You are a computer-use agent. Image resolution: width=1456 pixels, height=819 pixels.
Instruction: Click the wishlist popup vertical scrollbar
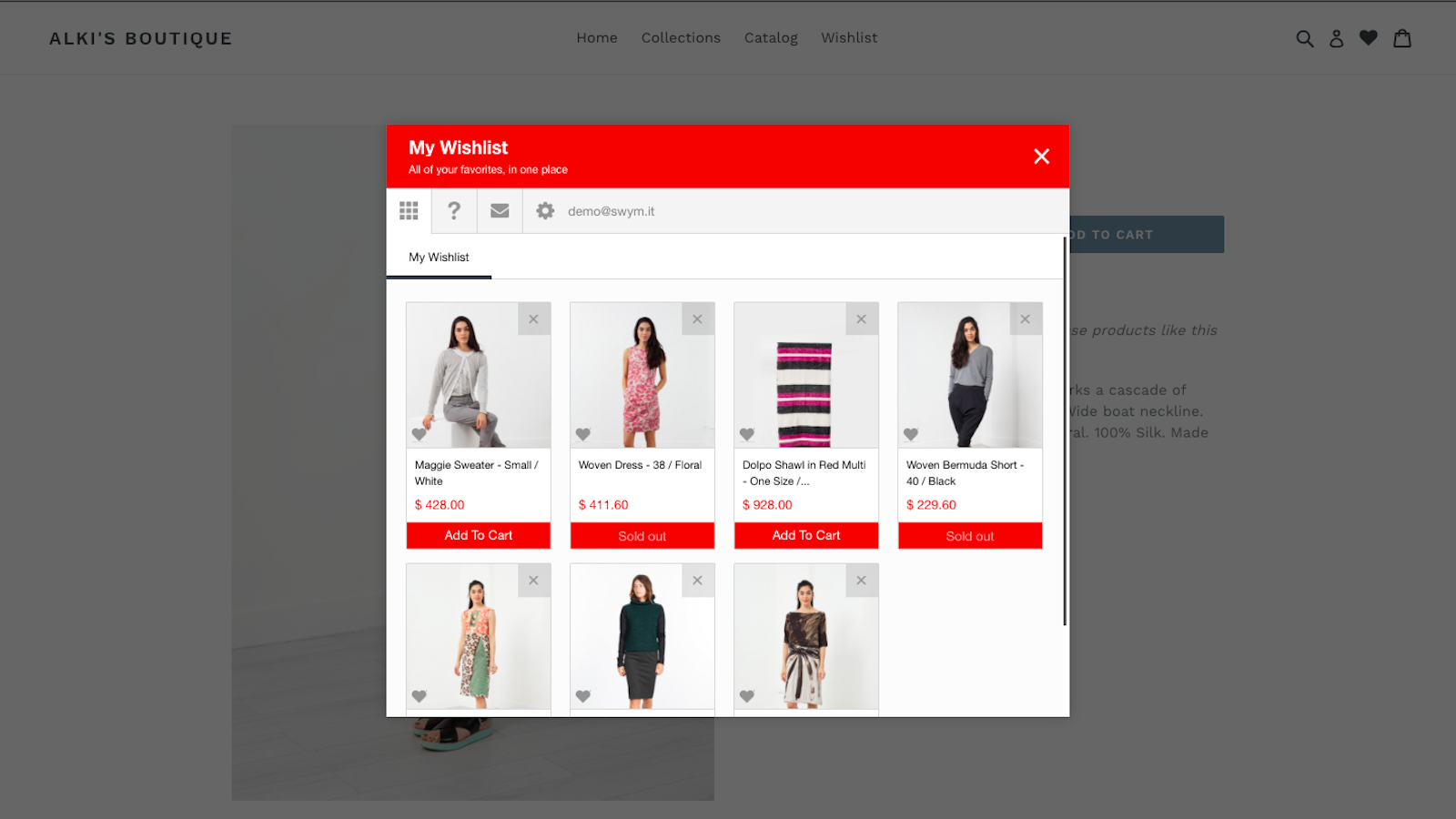point(1065,431)
